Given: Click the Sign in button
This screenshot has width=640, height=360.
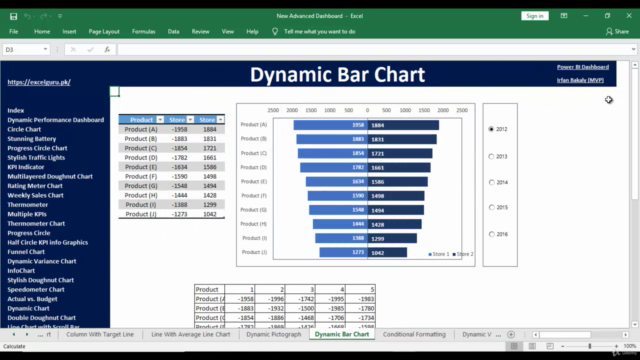Looking at the screenshot, I should point(535,16).
